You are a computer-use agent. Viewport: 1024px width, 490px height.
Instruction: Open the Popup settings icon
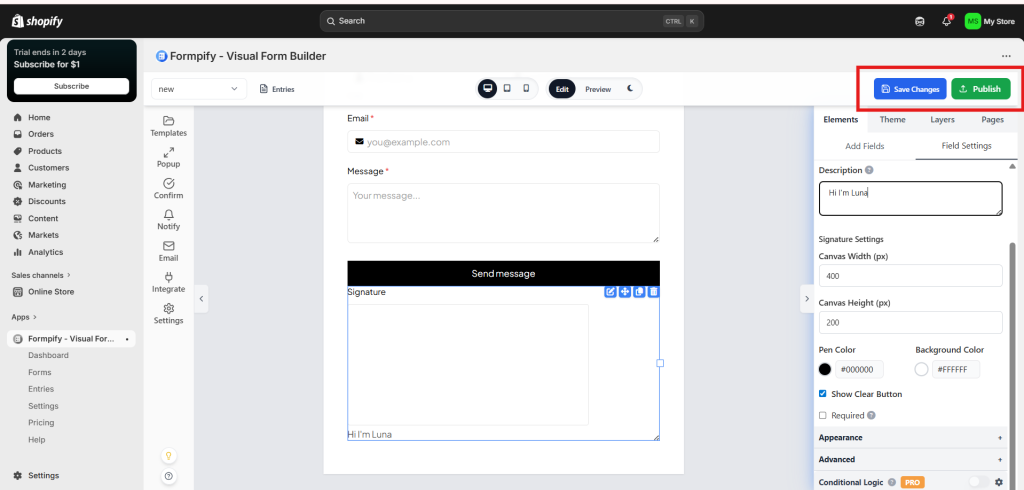168,157
